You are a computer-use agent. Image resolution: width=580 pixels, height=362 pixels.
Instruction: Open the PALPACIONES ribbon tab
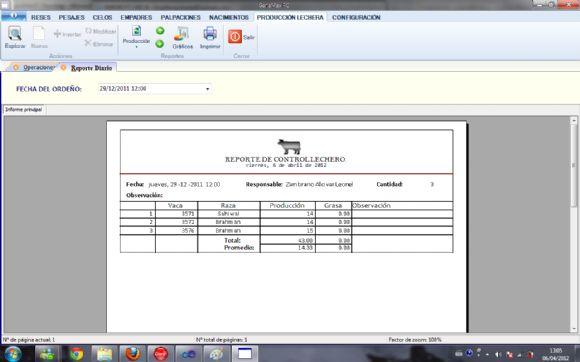tap(181, 17)
